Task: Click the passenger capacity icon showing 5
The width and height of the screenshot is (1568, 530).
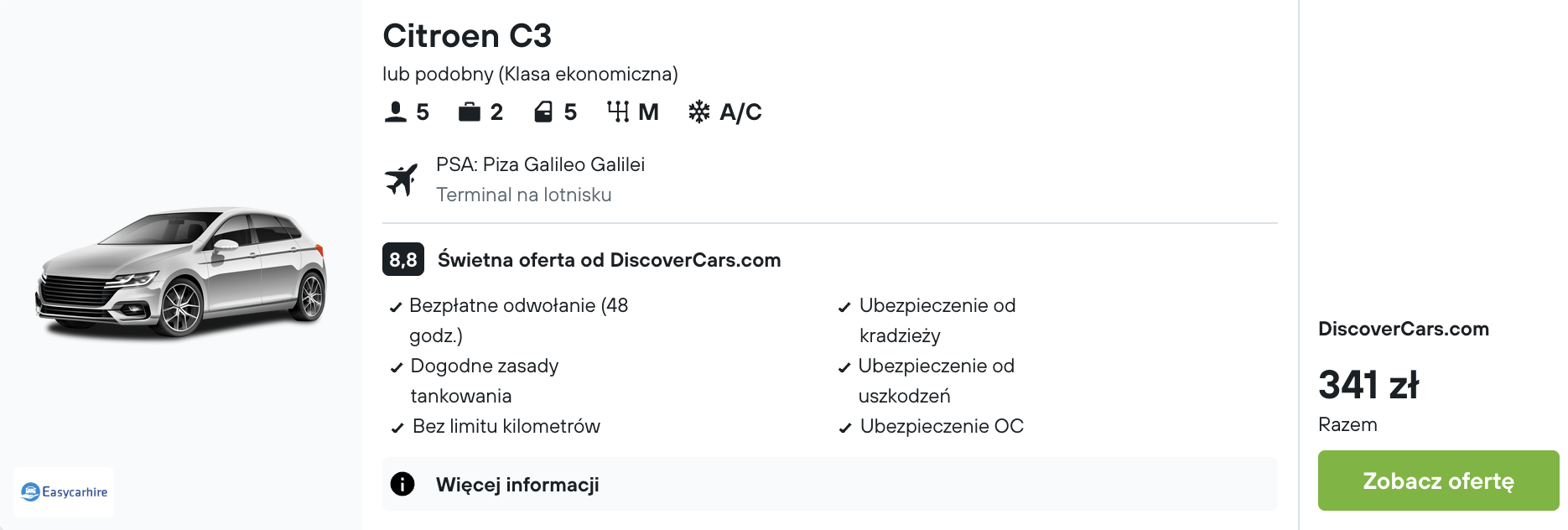Action: 394,110
